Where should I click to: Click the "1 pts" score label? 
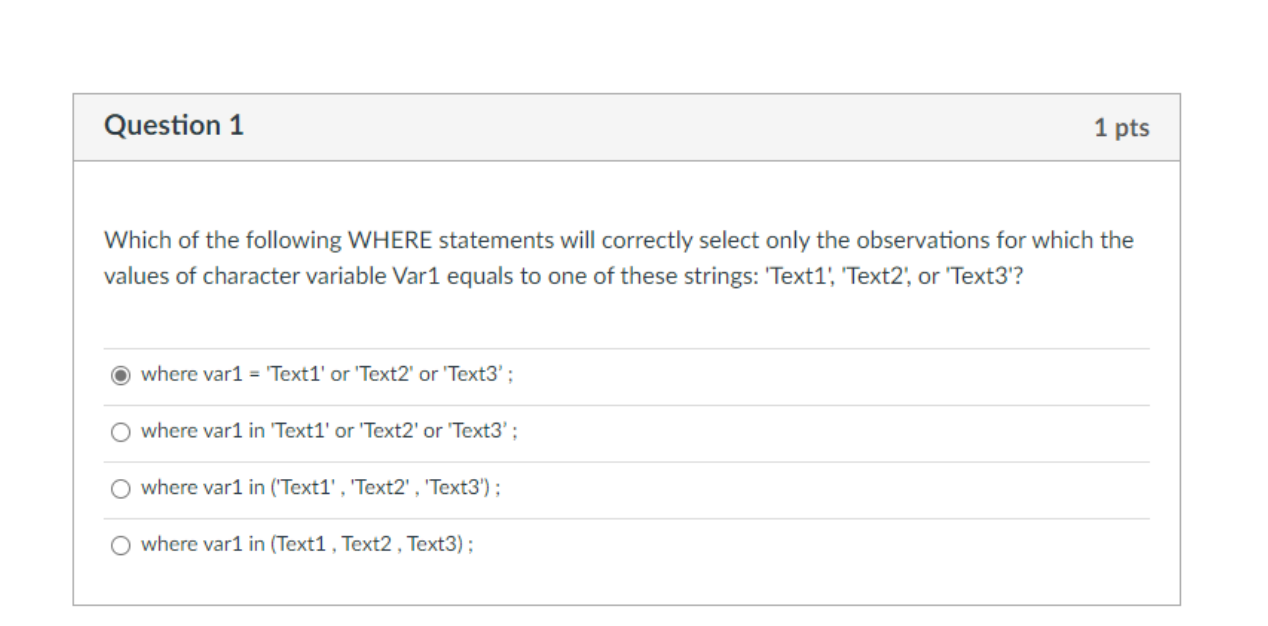[x=1121, y=128]
